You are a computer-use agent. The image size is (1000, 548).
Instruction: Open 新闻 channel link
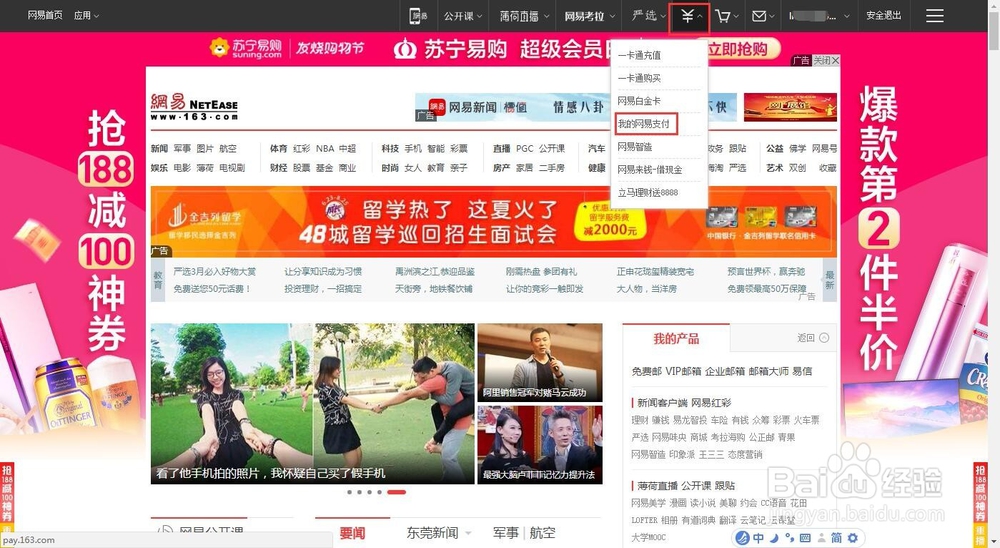point(159,148)
